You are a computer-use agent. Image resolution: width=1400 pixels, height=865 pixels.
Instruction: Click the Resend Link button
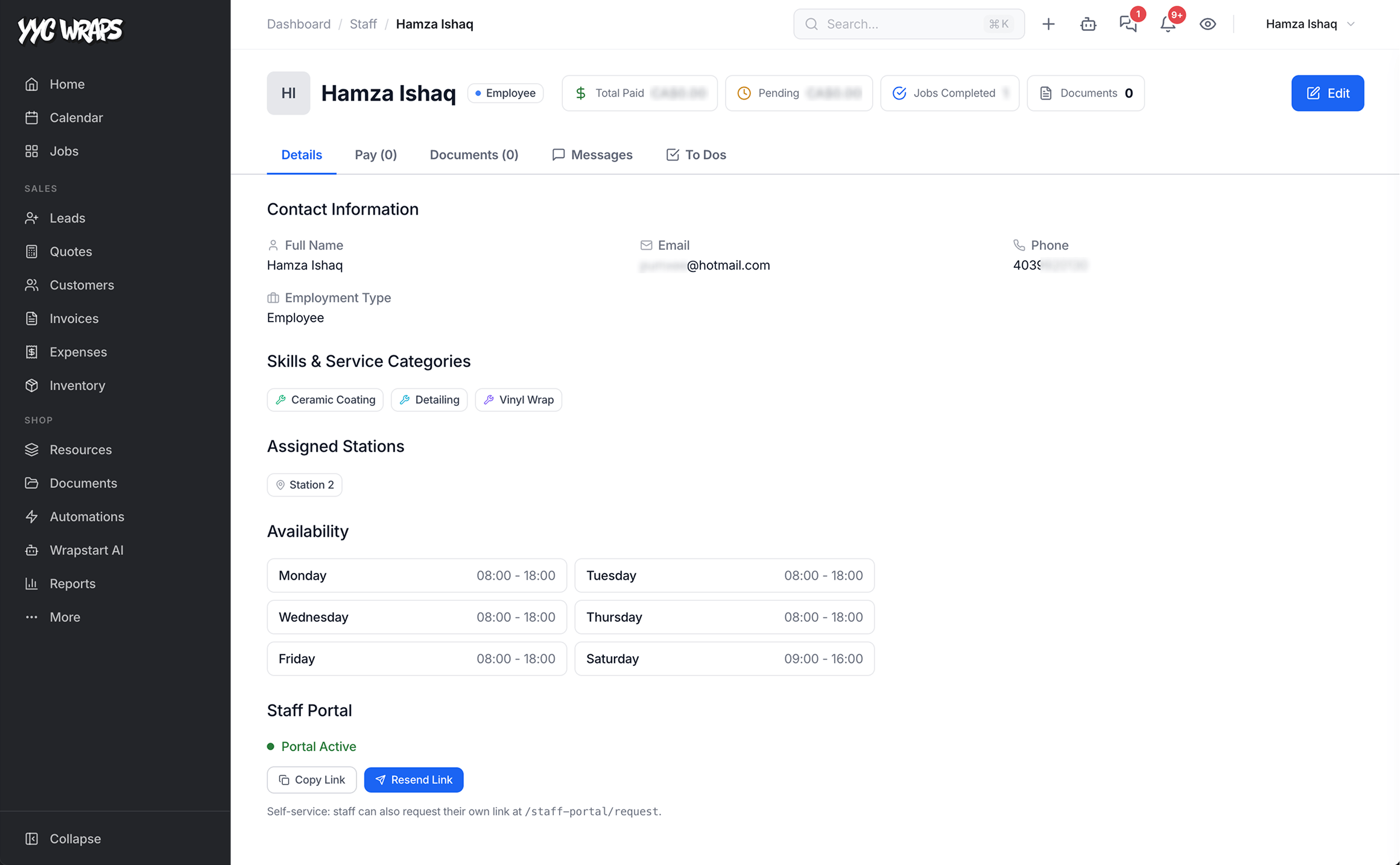(x=414, y=780)
